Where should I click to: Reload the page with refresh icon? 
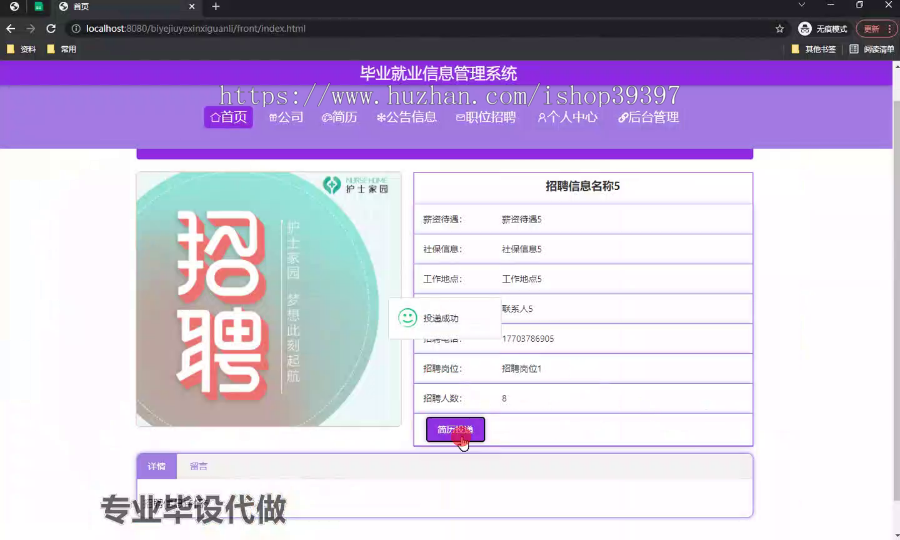pyautogui.click(x=51, y=28)
